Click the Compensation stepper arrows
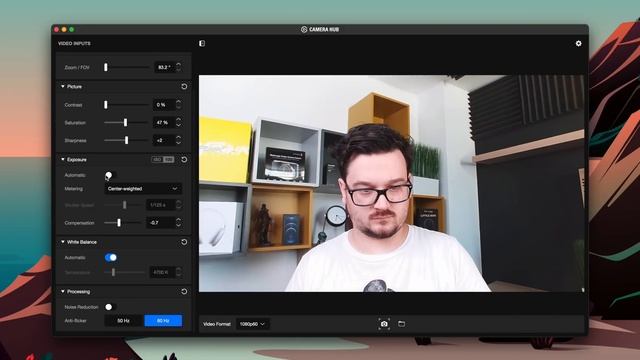The image size is (640, 360). coord(178,223)
